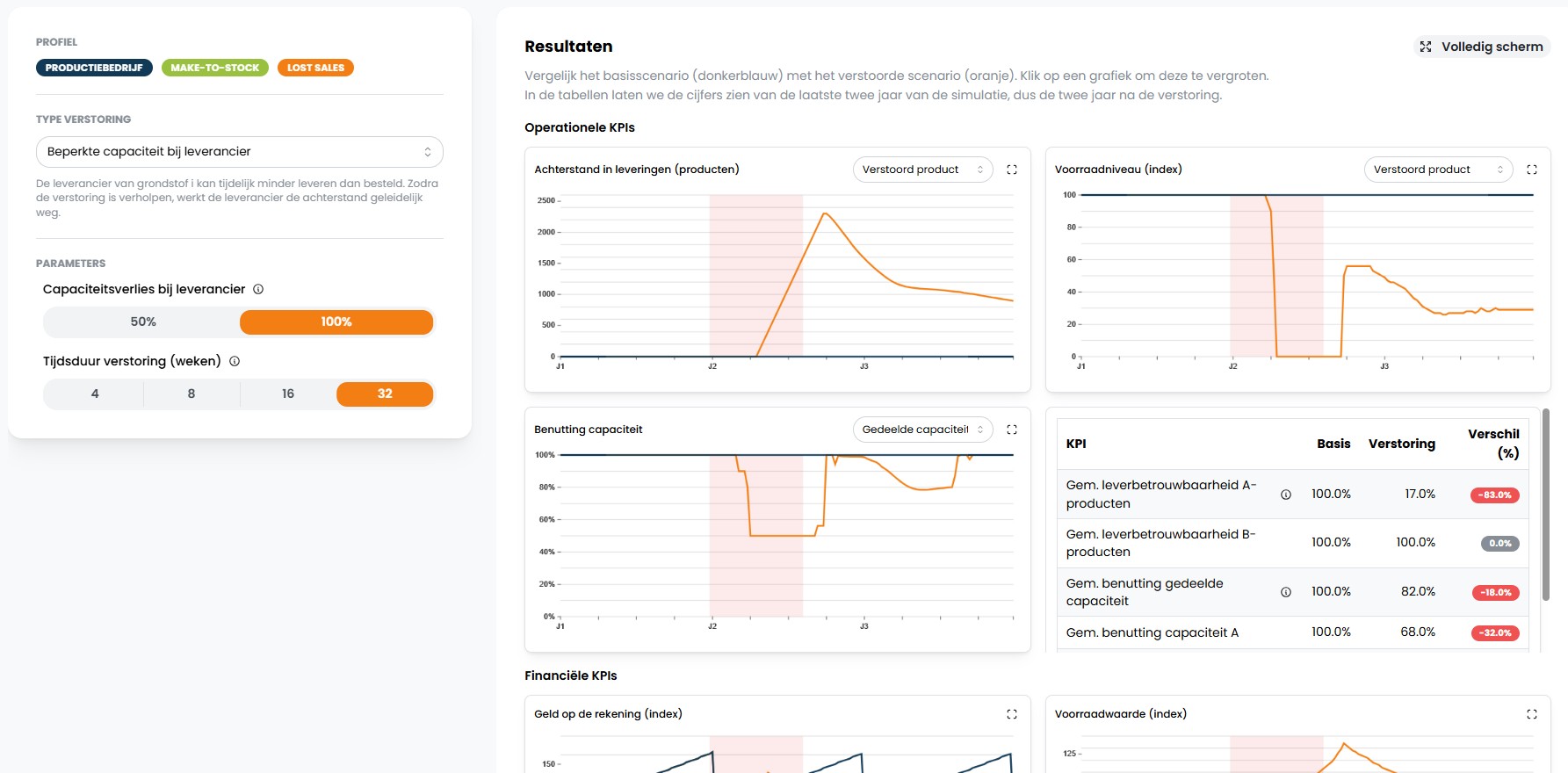Click the KPI column header
This screenshot has height=773, width=1568.
pos(1076,444)
